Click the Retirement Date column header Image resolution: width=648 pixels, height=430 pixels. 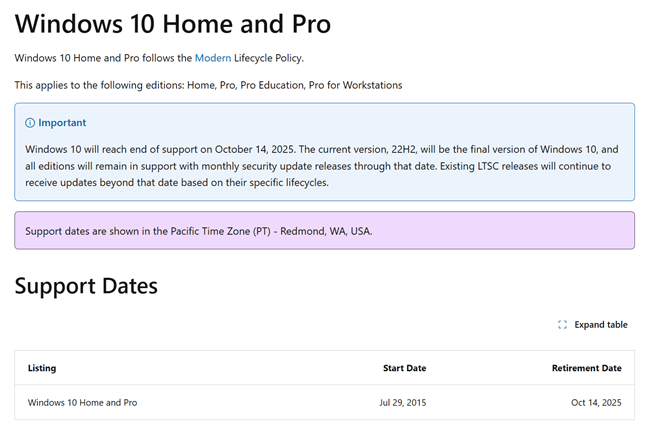click(x=586, y=368)
